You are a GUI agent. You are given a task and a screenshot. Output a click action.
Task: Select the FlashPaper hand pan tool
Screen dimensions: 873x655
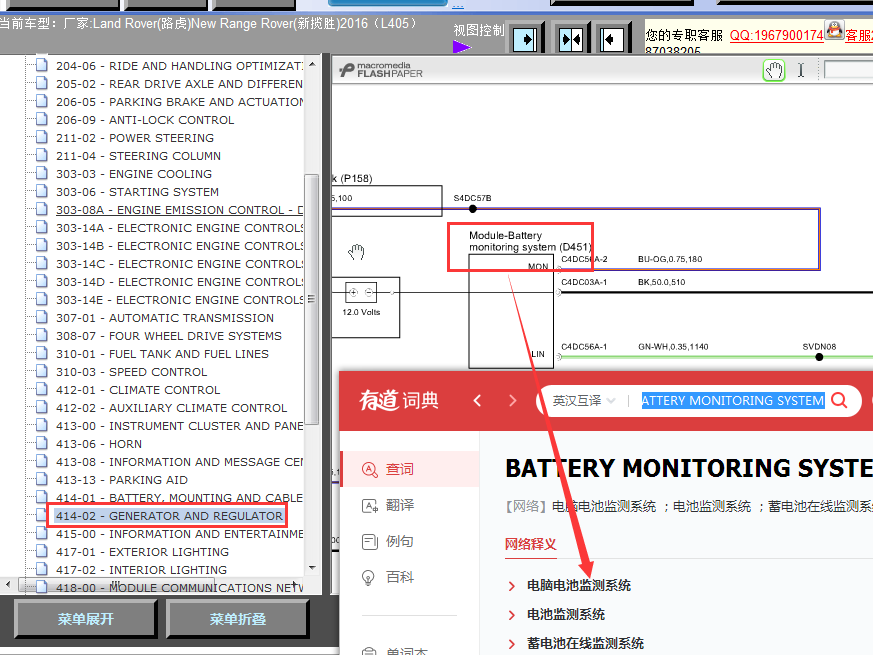[x=773, y=71]
